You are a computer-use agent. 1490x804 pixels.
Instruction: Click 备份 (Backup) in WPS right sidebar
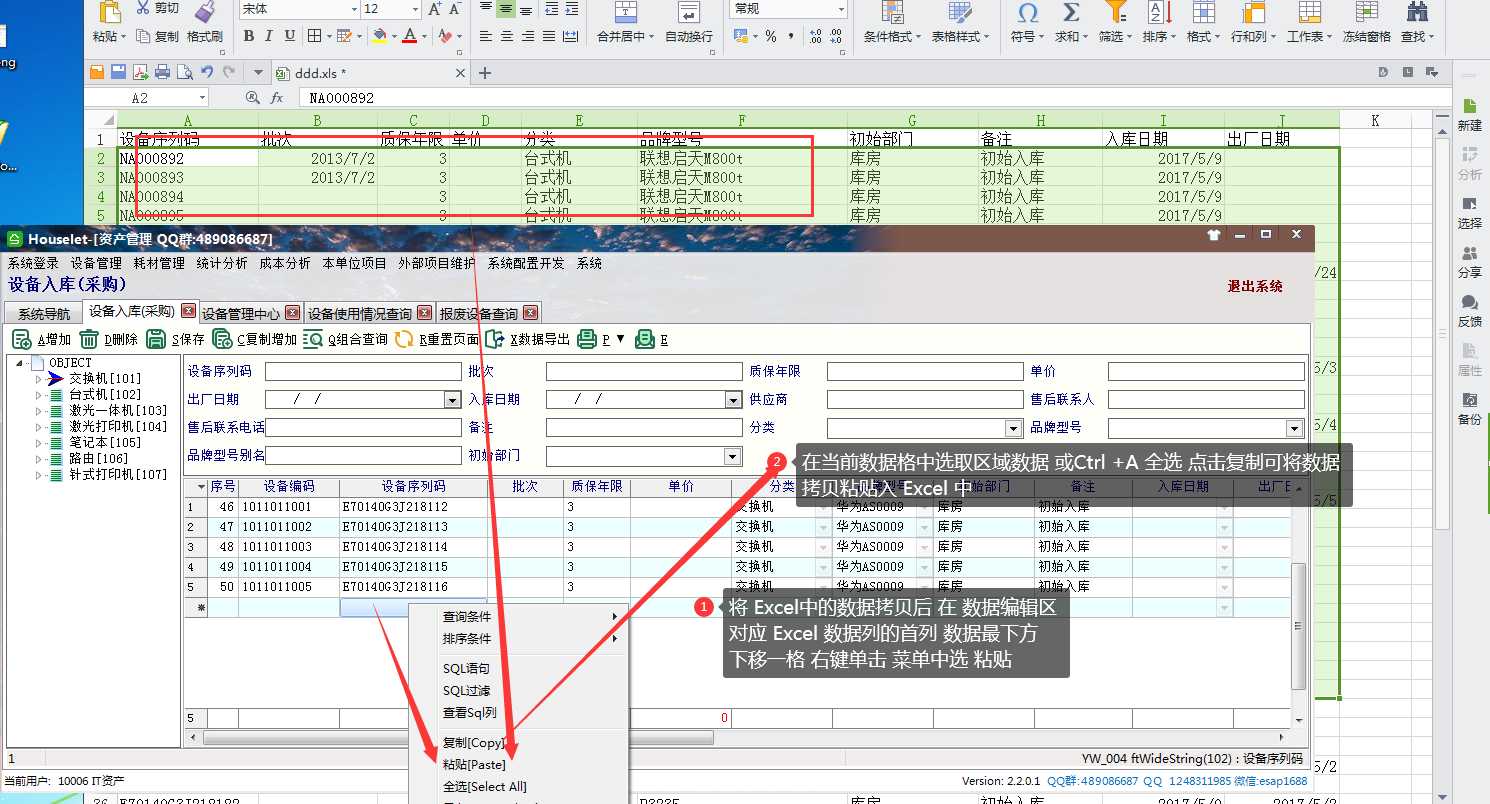(1469, 408)
